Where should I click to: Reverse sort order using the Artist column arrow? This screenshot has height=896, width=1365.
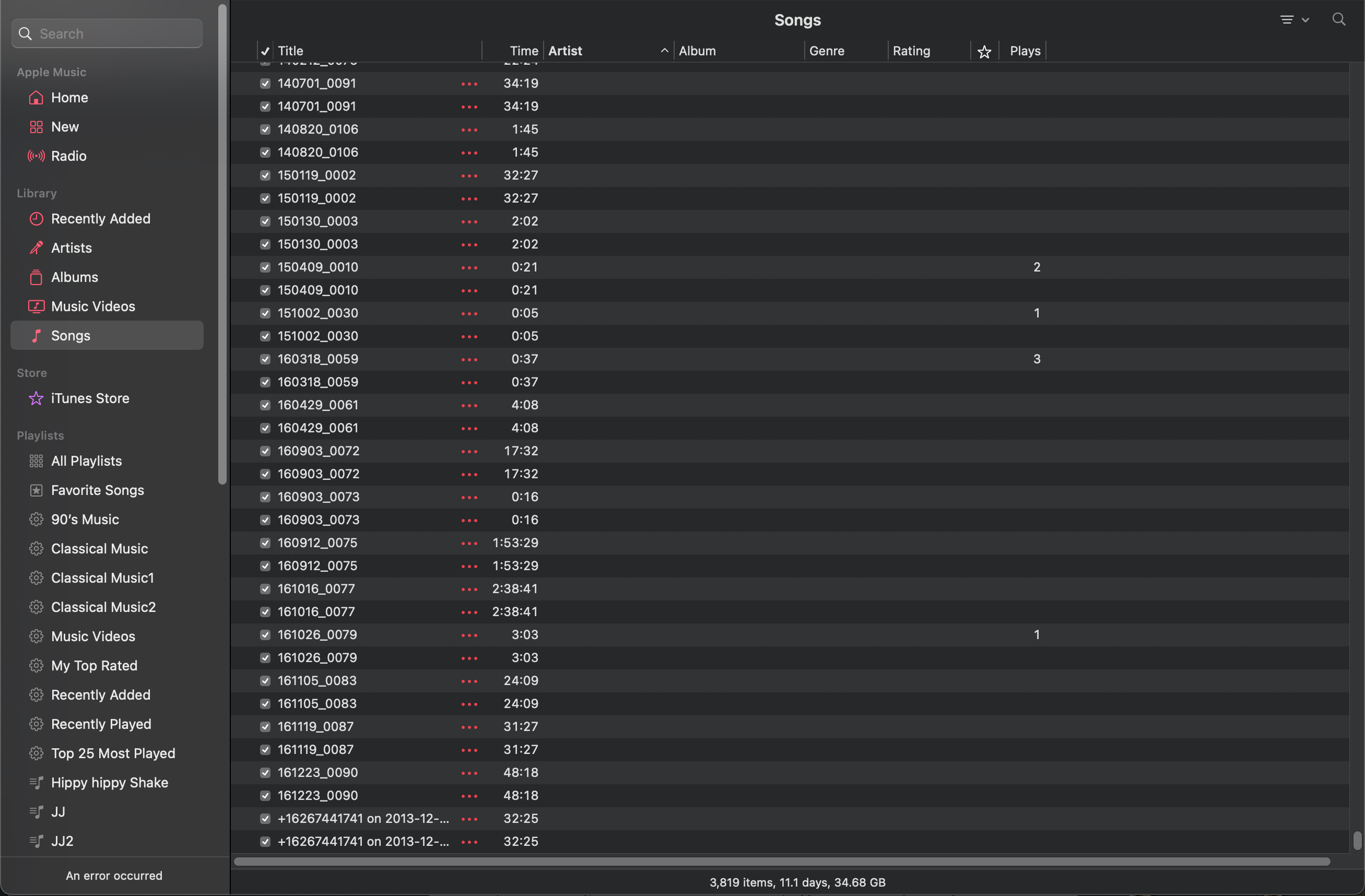pyautogui.click(x=664, y=51)
